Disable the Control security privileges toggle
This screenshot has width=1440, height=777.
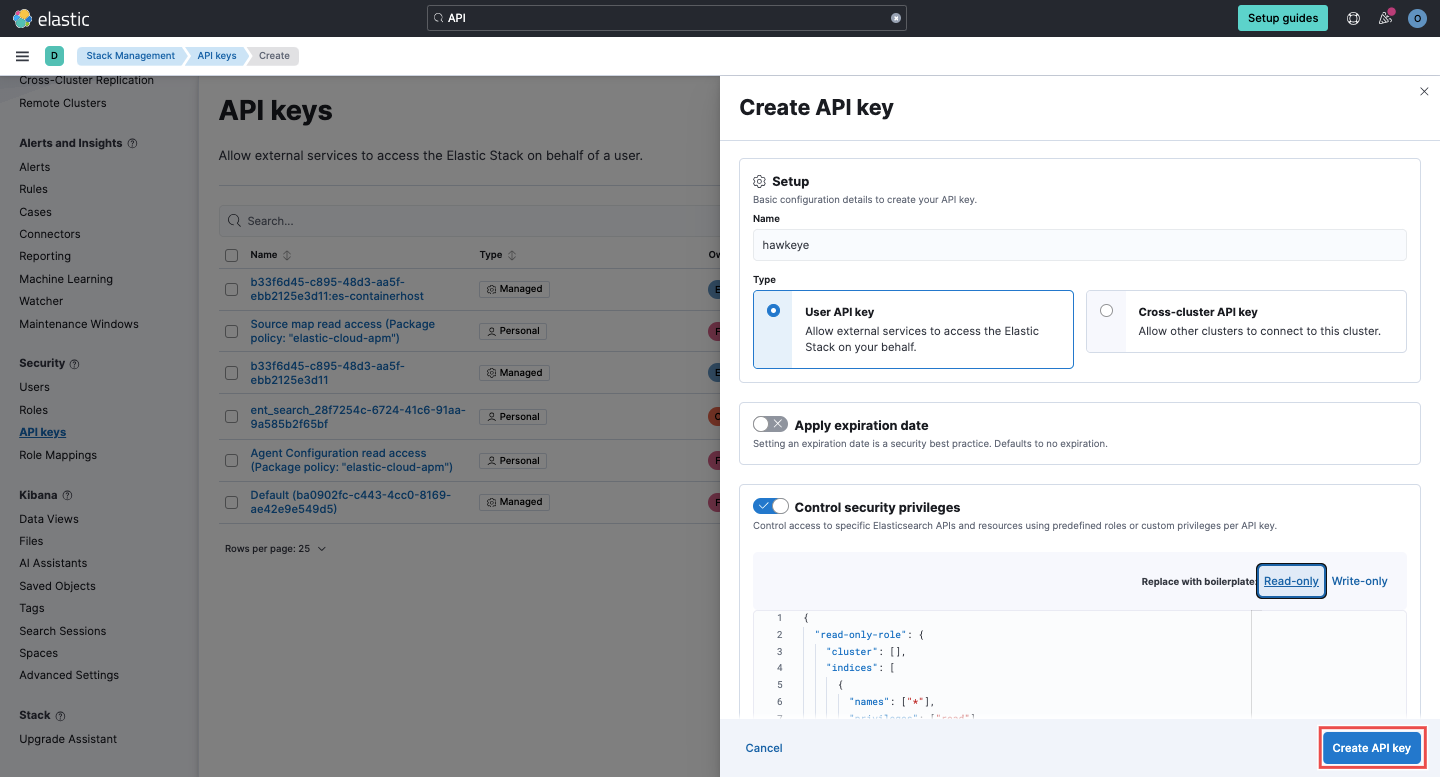coord(770,506)
